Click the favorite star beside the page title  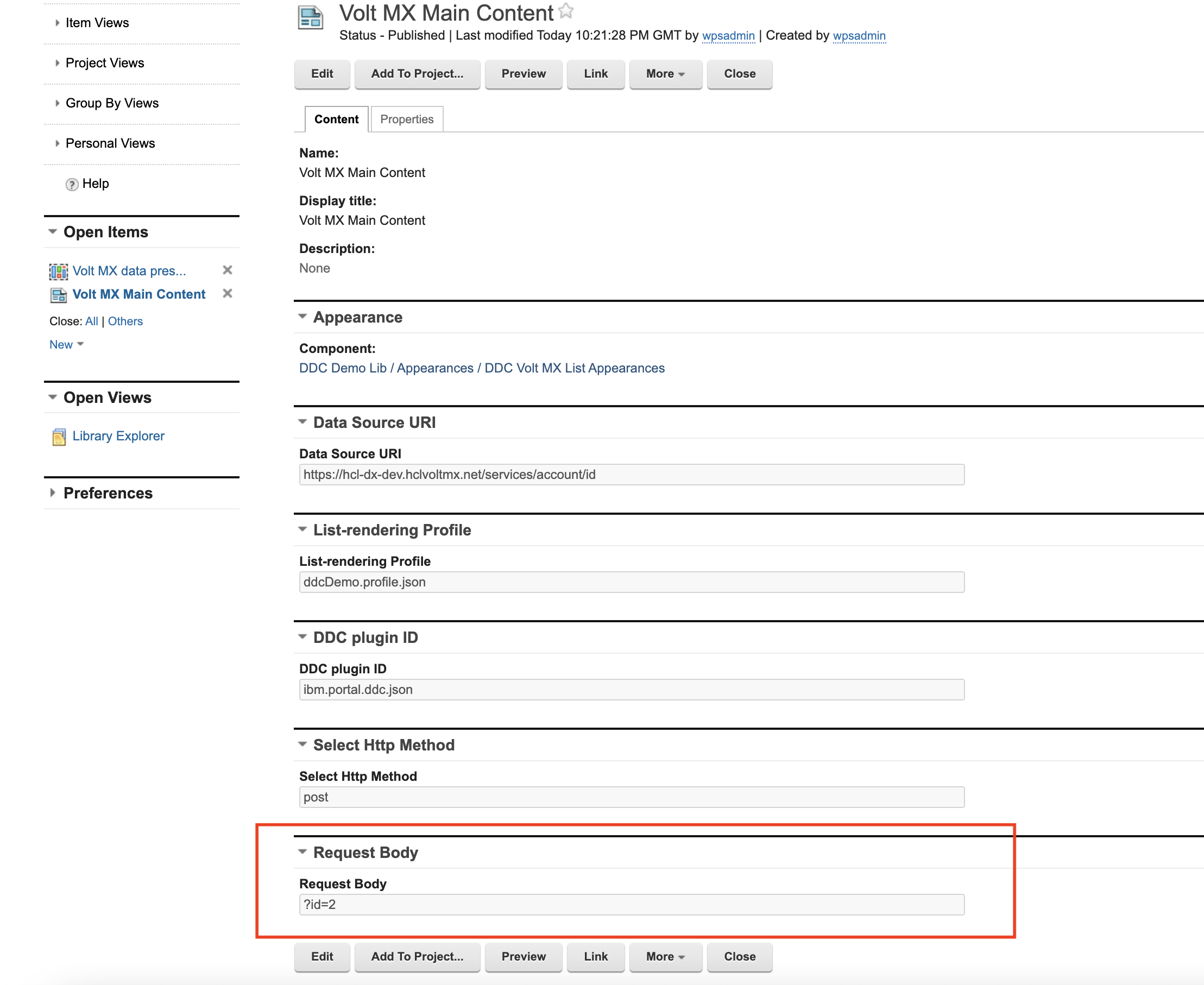click(x=566, y=10)
